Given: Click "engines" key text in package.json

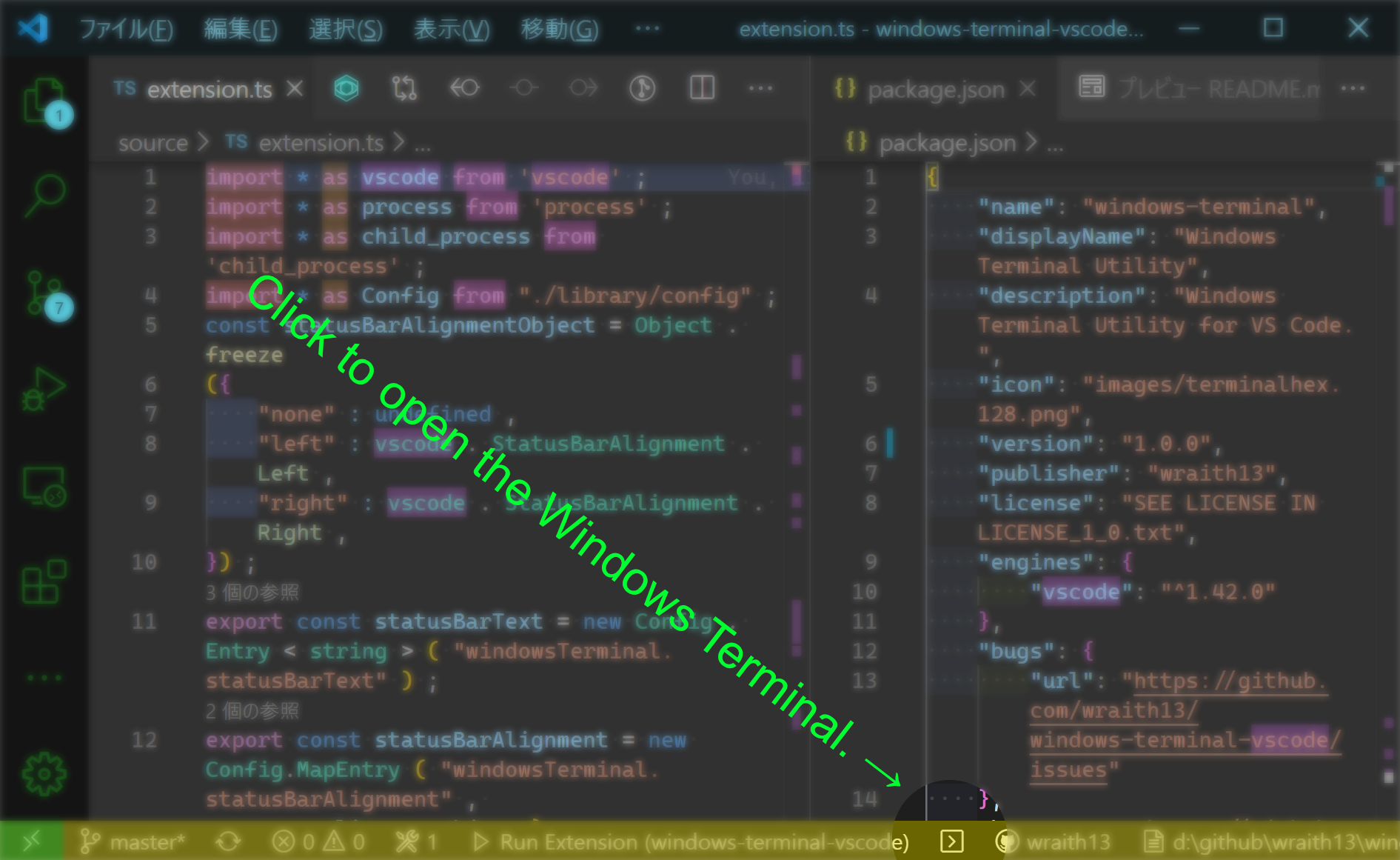Looking at the screenshot, I should 1035,562.
